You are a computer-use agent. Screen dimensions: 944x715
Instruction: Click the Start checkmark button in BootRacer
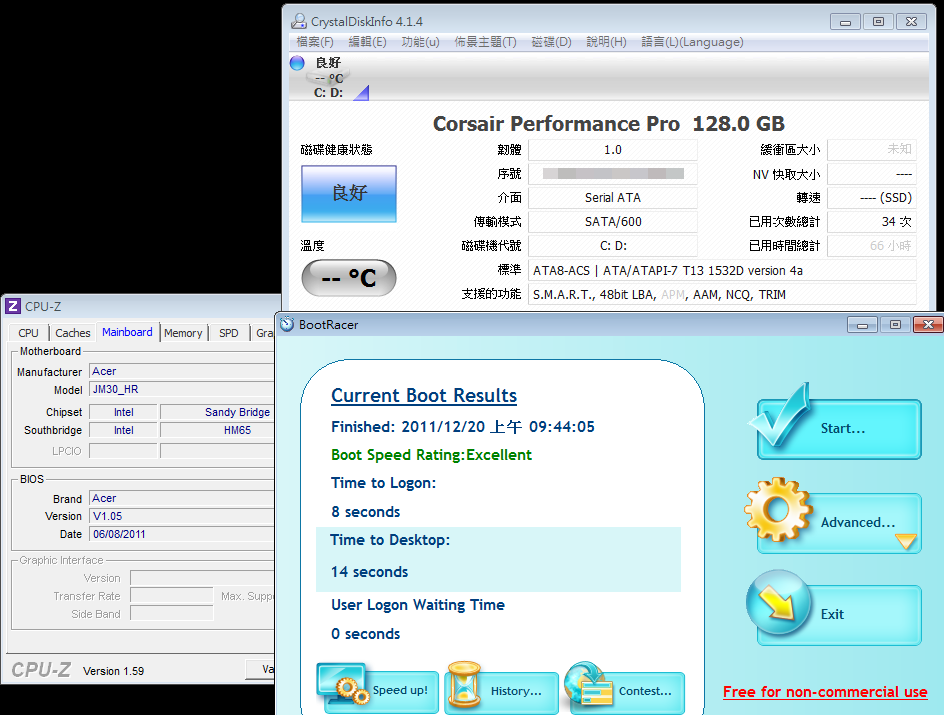[x=839, y=429]
